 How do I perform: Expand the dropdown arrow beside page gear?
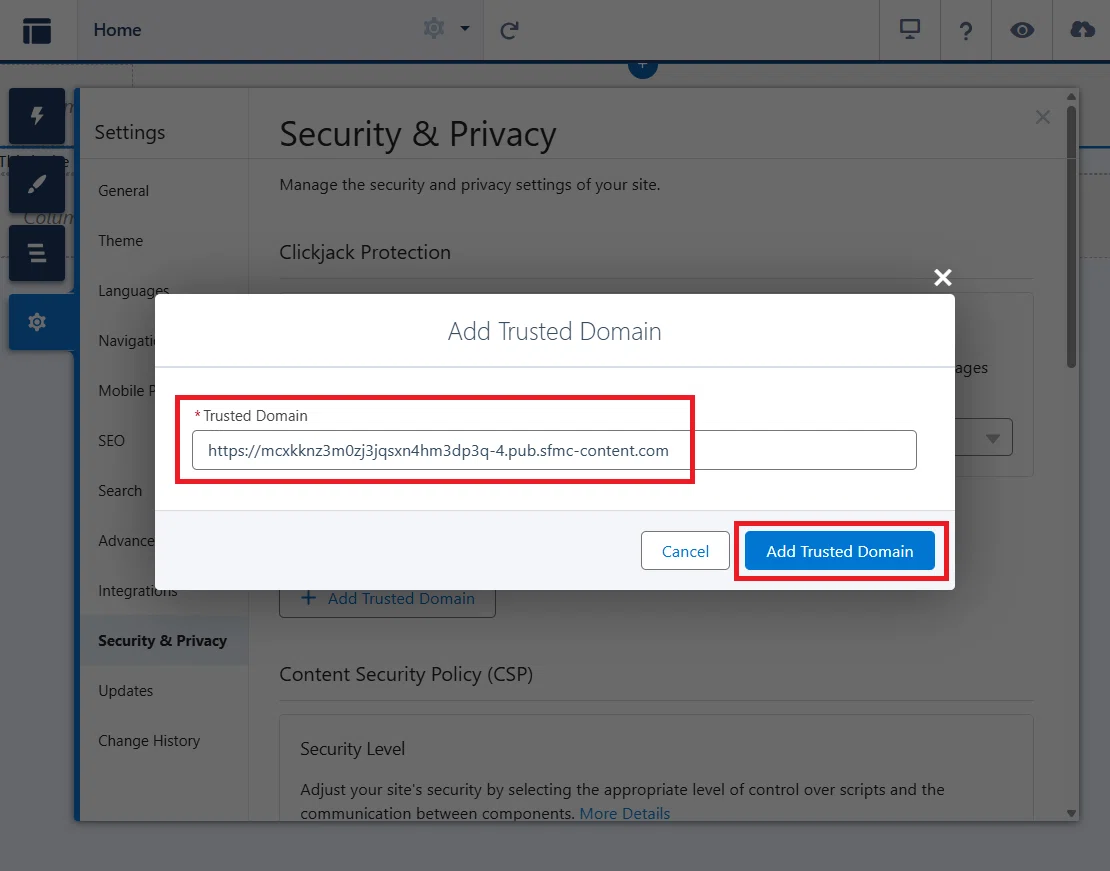[x=465, y=29]
